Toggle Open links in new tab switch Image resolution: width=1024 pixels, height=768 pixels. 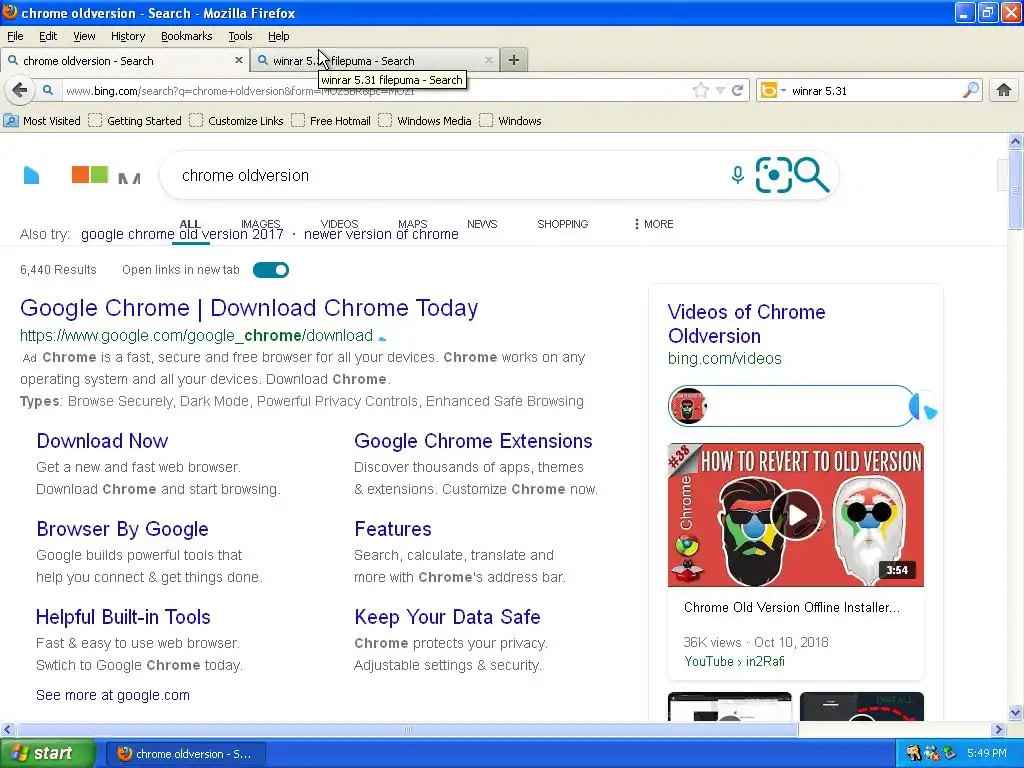[271, 270]
